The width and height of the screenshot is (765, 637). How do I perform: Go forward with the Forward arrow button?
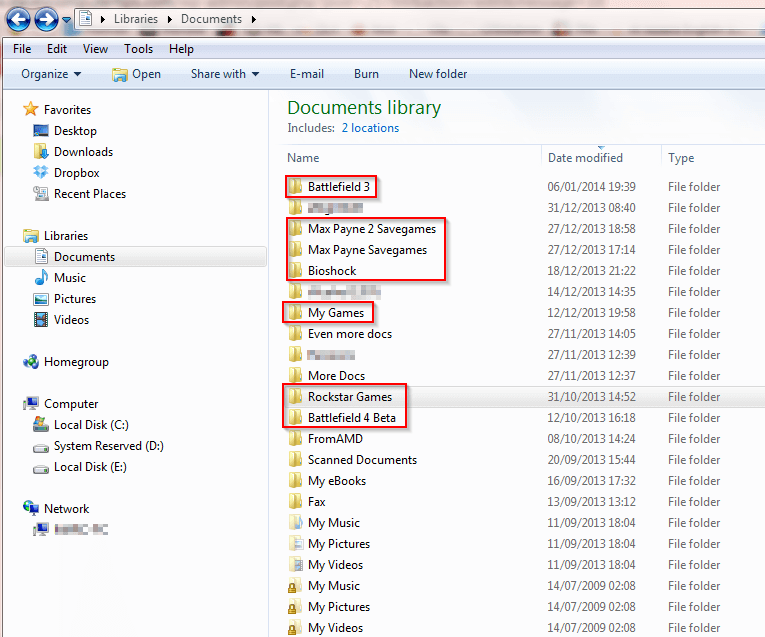point(46,20)
